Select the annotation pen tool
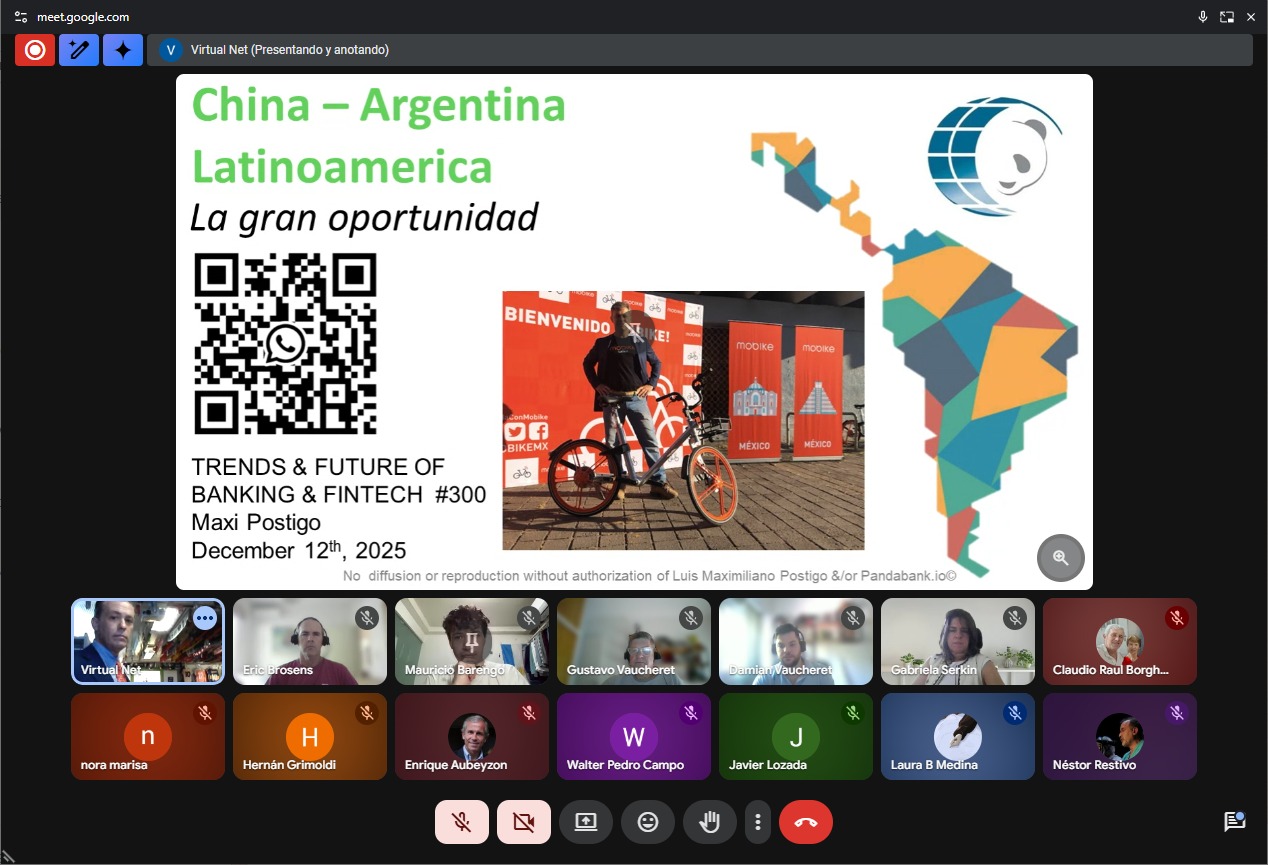The height and width of the screenshot is (865, 1268). (x=79, y=50)
